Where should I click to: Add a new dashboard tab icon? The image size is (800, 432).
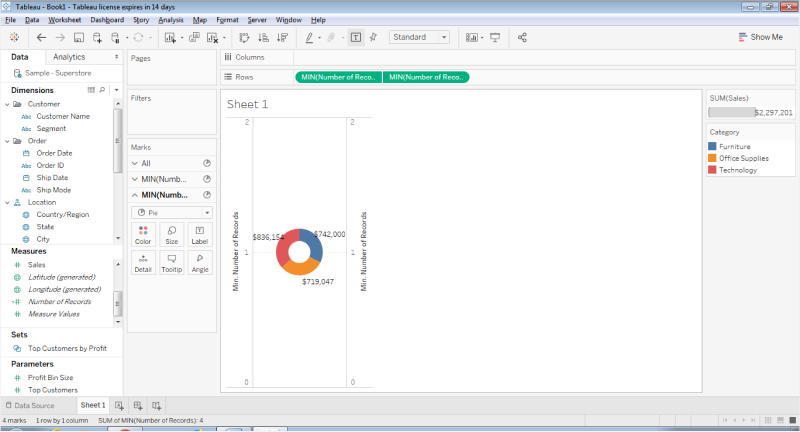pyautogui.click(x=138, y=405)
